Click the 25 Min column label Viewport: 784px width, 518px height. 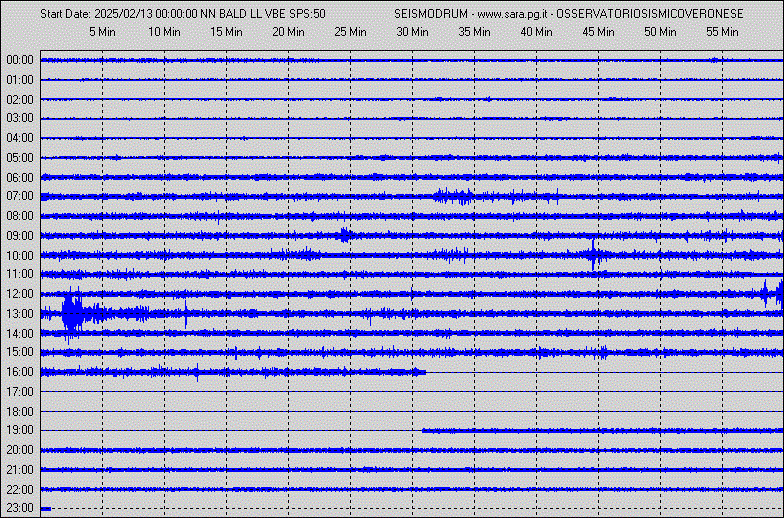click(x=350, y=32)
